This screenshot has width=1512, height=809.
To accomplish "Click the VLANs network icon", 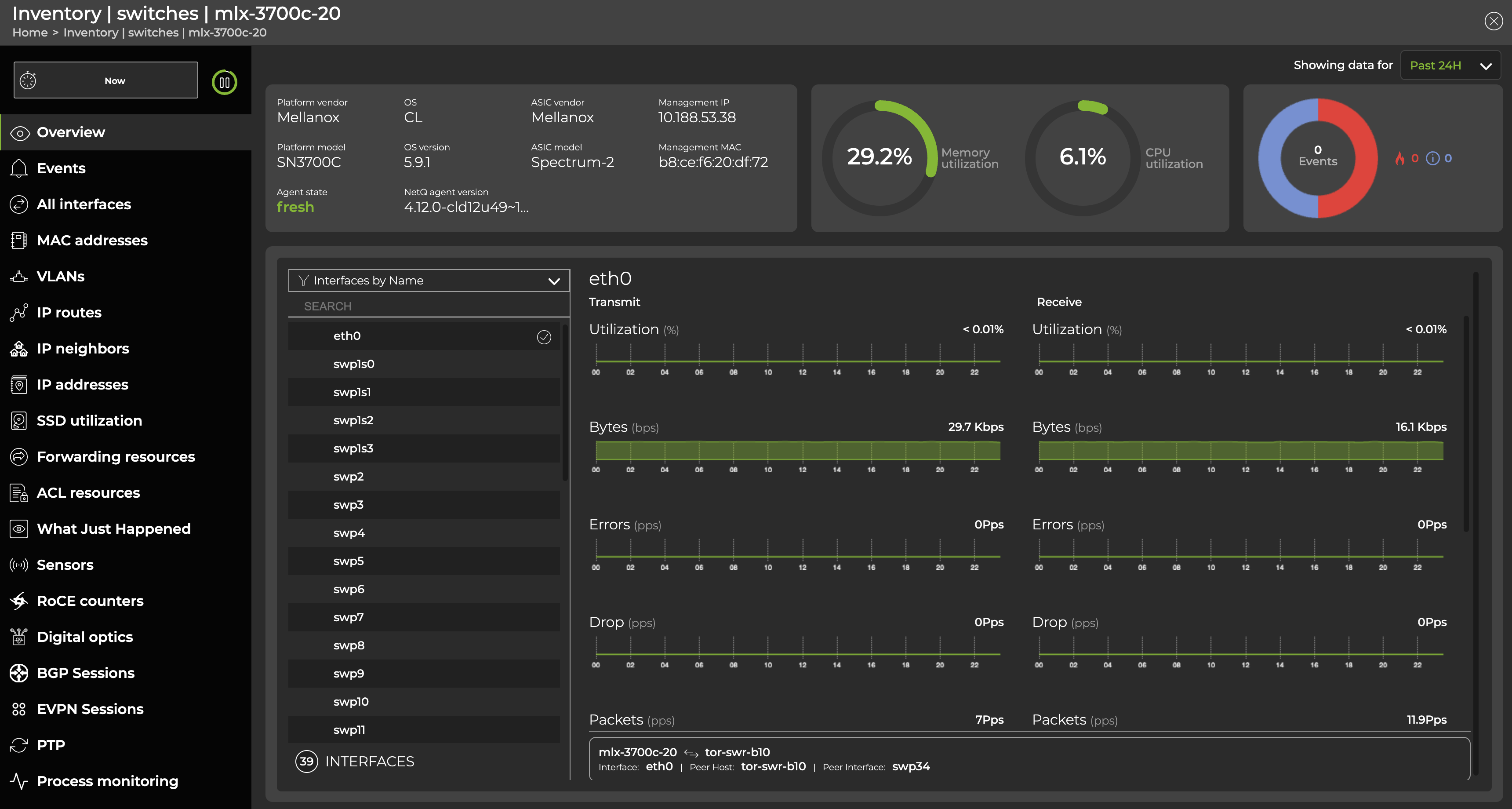I will 19,277.
